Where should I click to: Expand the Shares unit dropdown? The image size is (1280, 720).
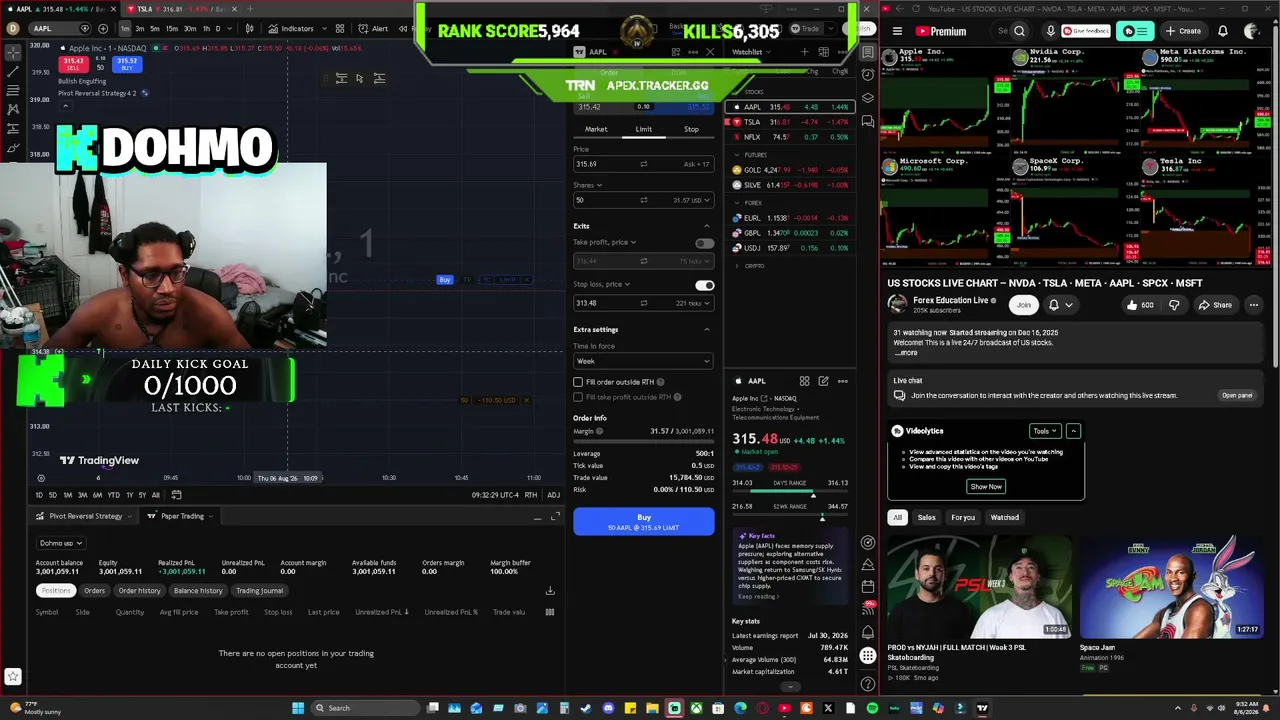(588, 185)
